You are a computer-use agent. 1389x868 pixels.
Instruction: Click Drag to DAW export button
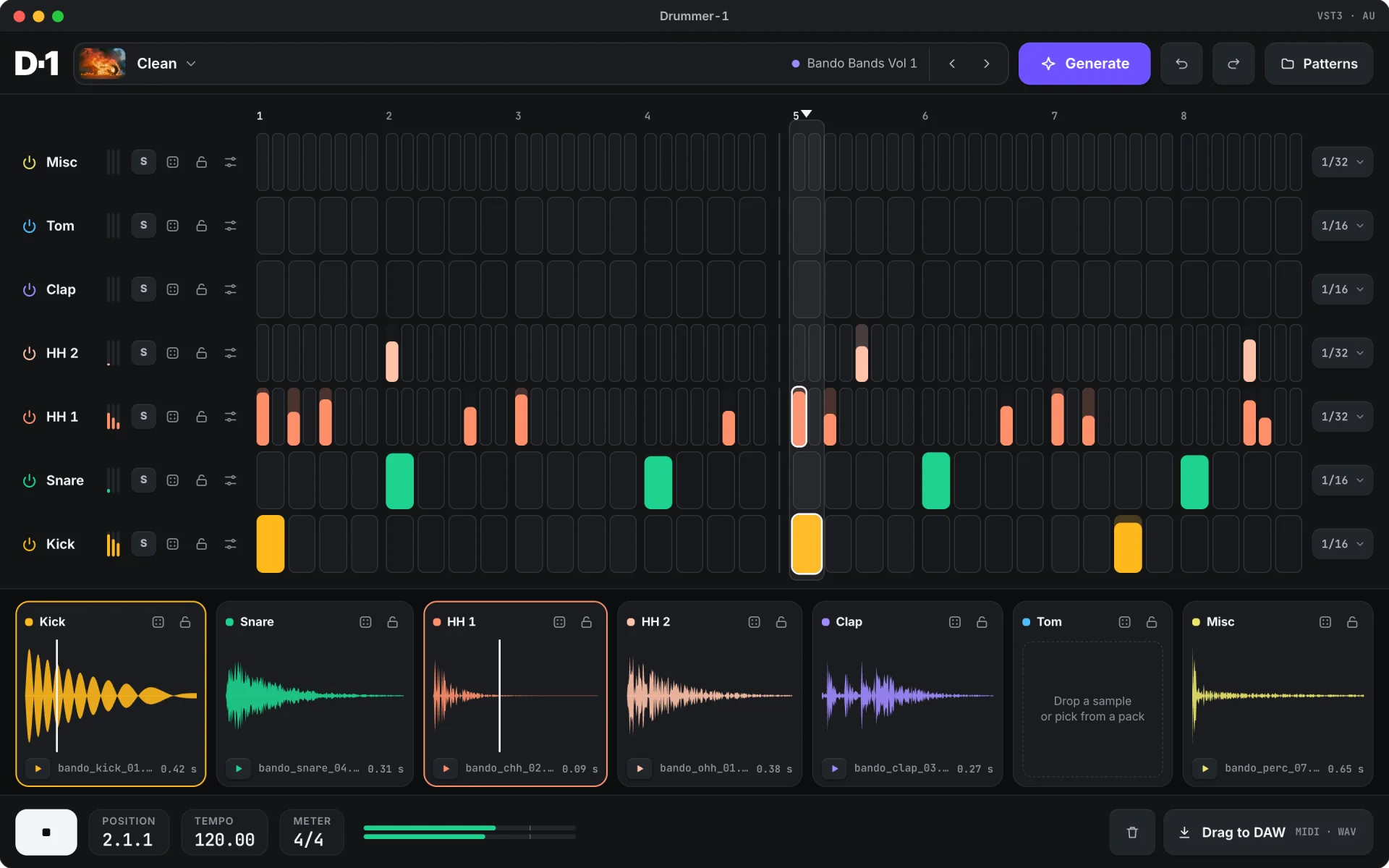point(1267,832)
